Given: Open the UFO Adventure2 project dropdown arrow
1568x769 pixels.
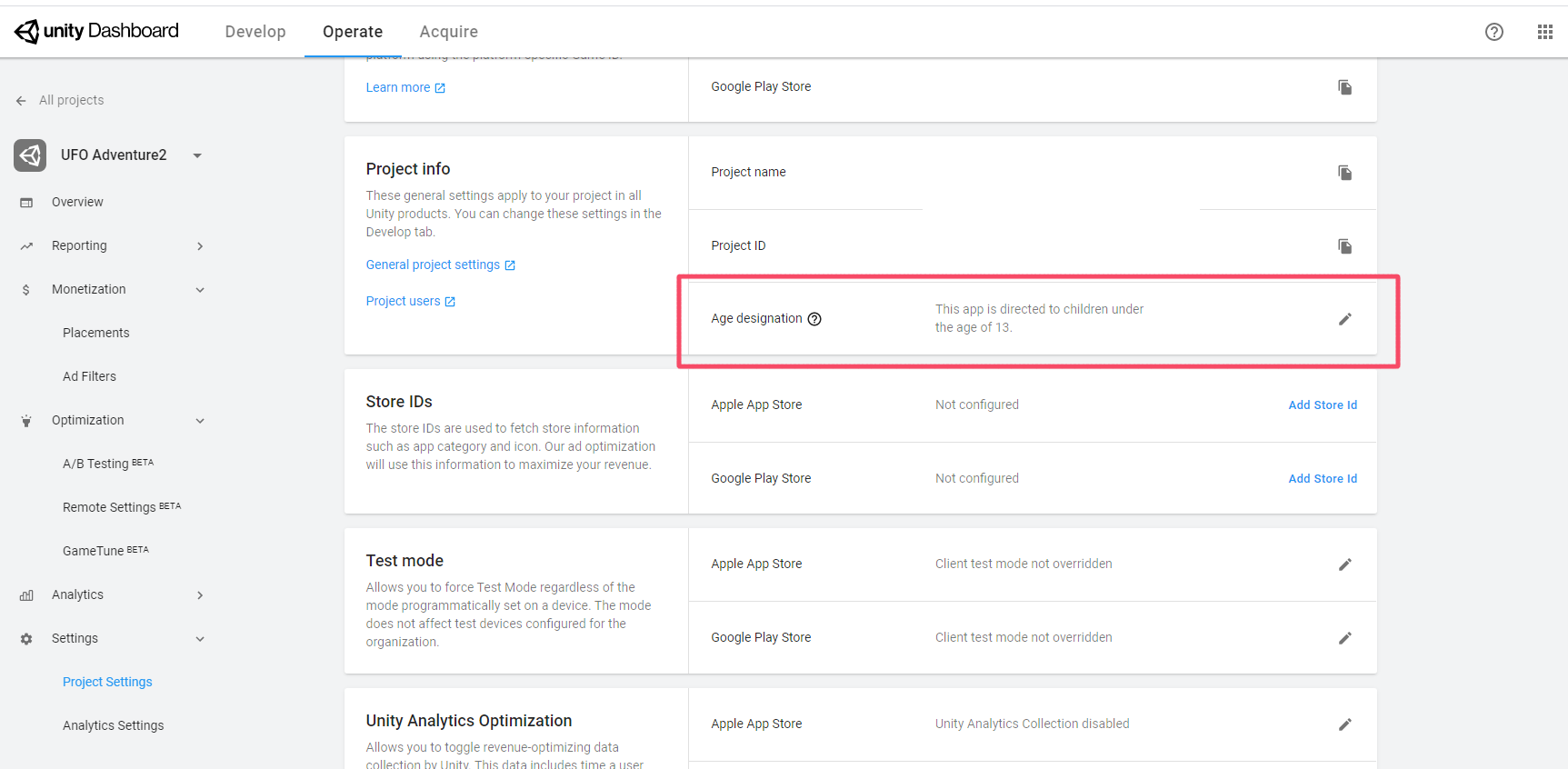Looking at the screenshot, I should click(x=197, y=155).
